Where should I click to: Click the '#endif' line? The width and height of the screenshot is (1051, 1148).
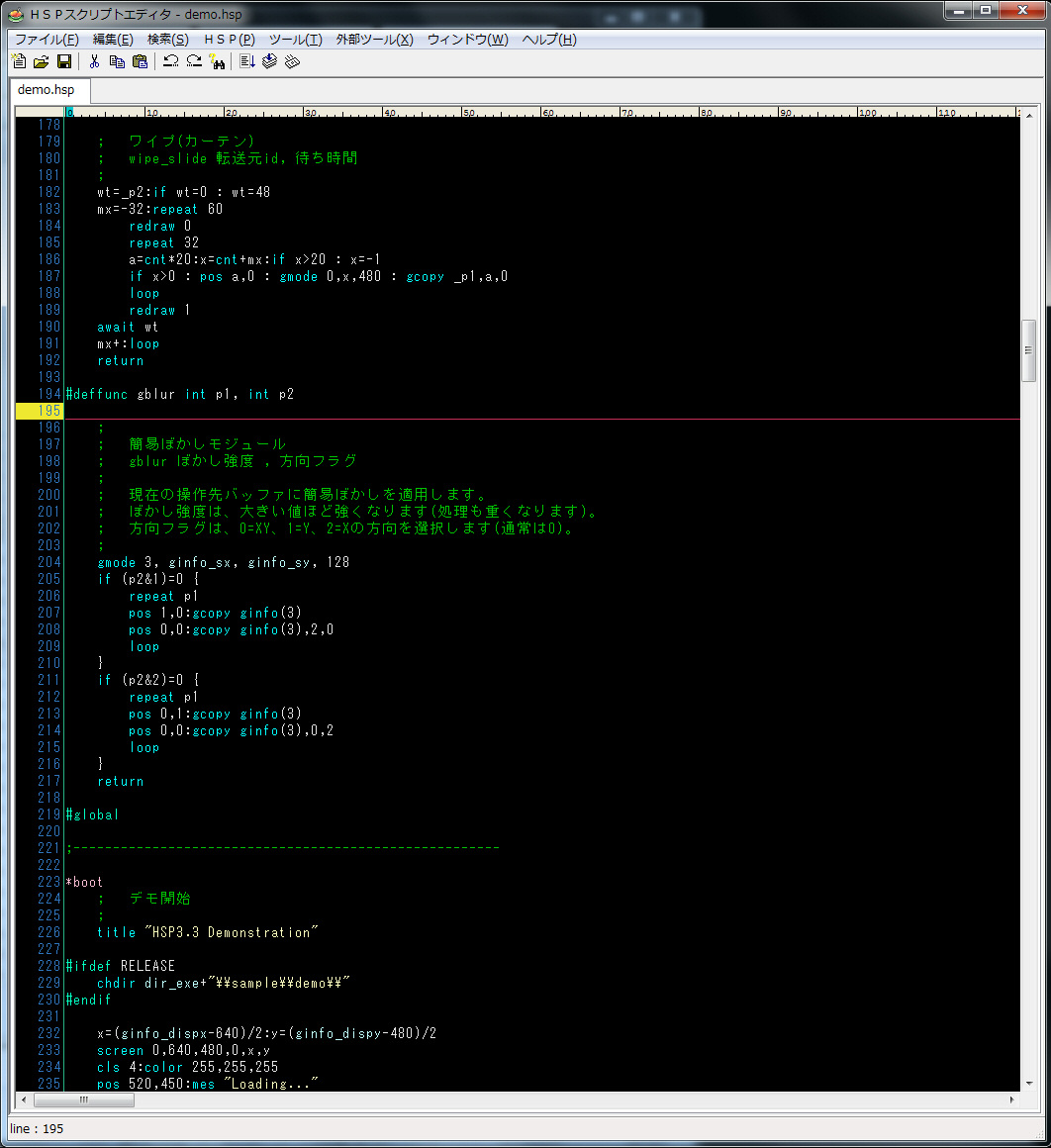coord(88,1001)
